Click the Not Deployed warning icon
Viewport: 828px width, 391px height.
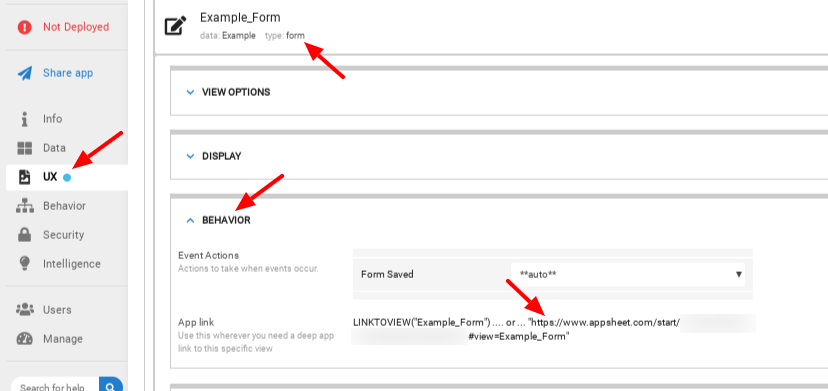click(x=24, y=27)
